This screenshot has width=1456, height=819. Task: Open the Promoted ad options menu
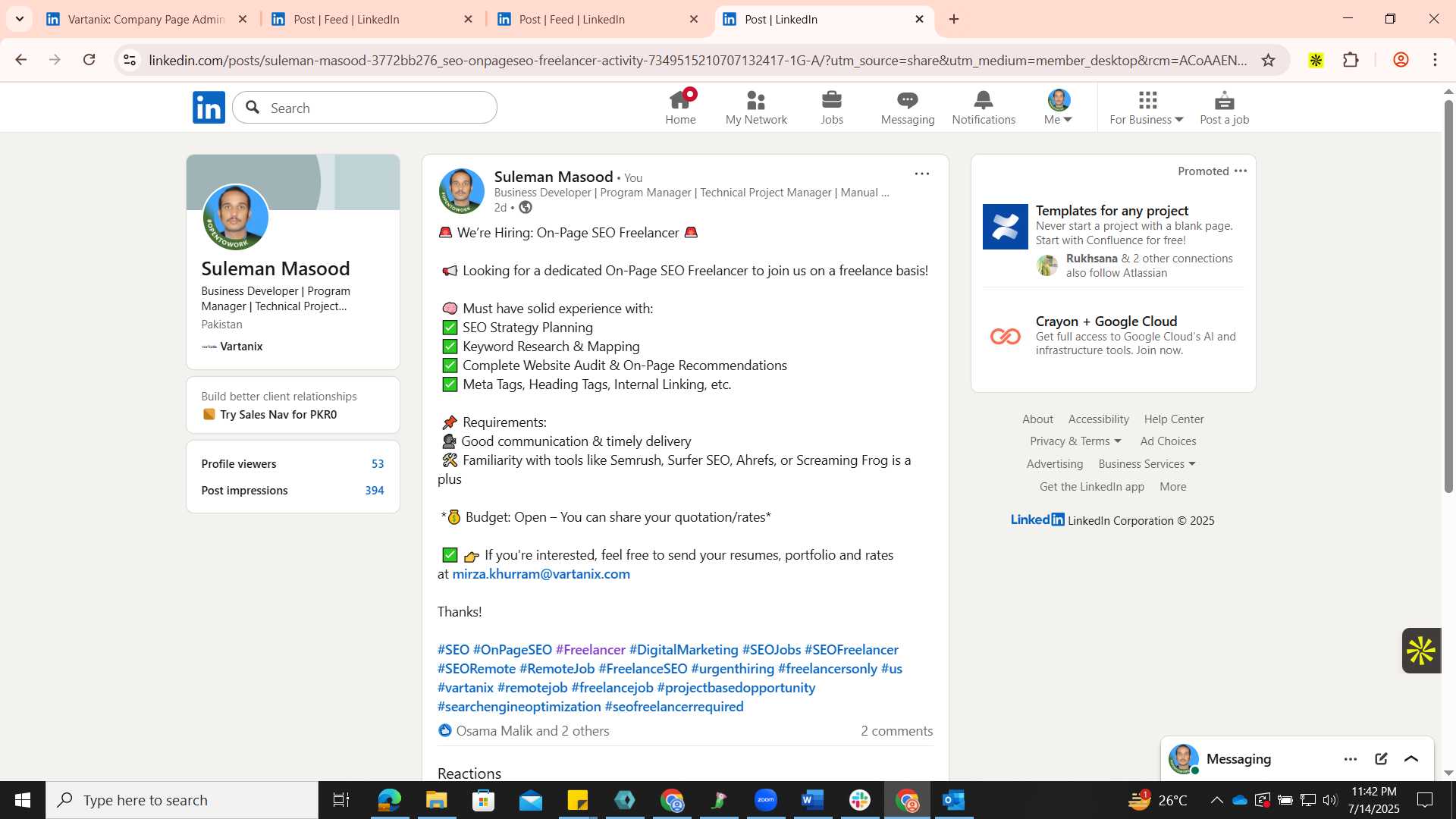pyautogui.click(x=1241, y=171)
